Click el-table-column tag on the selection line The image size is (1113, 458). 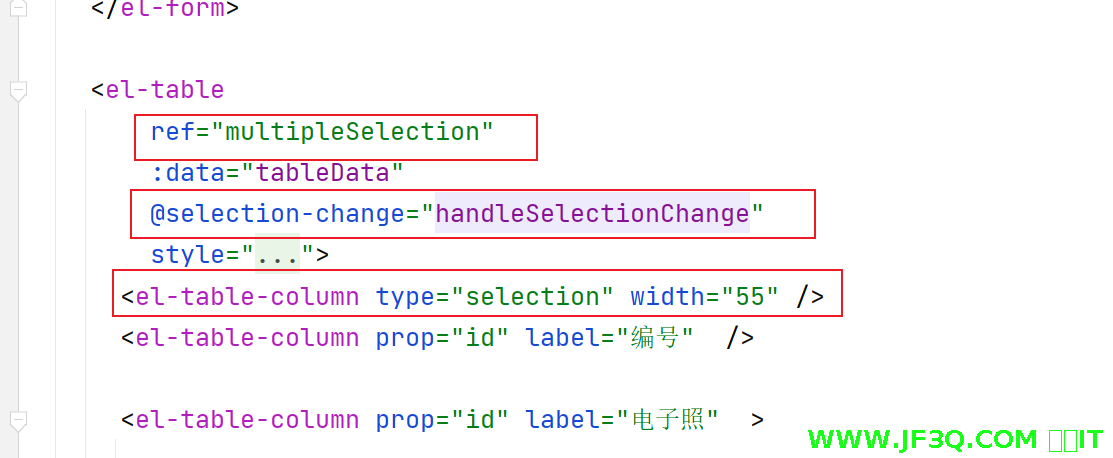pyautogui.click(x=246, y=297)
